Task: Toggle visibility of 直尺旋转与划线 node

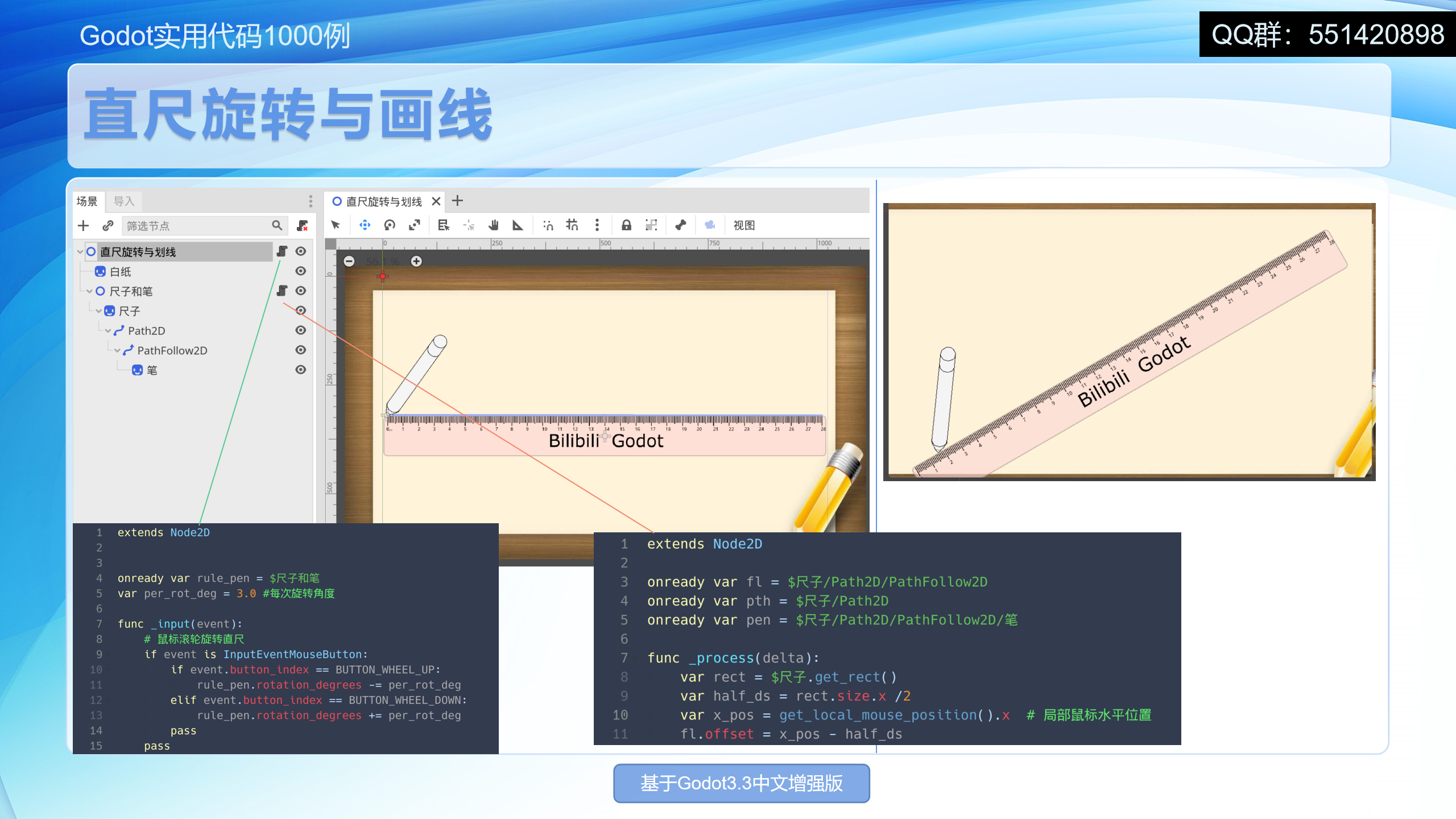Action: (301, 251)
